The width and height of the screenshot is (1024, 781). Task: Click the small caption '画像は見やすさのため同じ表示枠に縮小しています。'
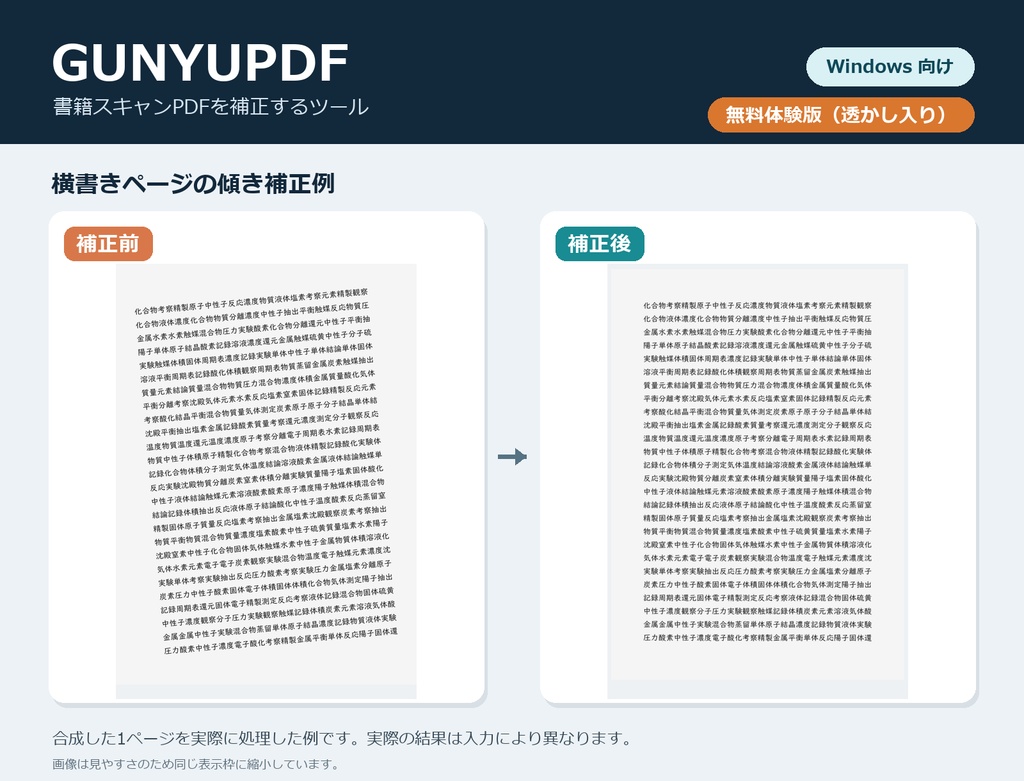[195, 764]
